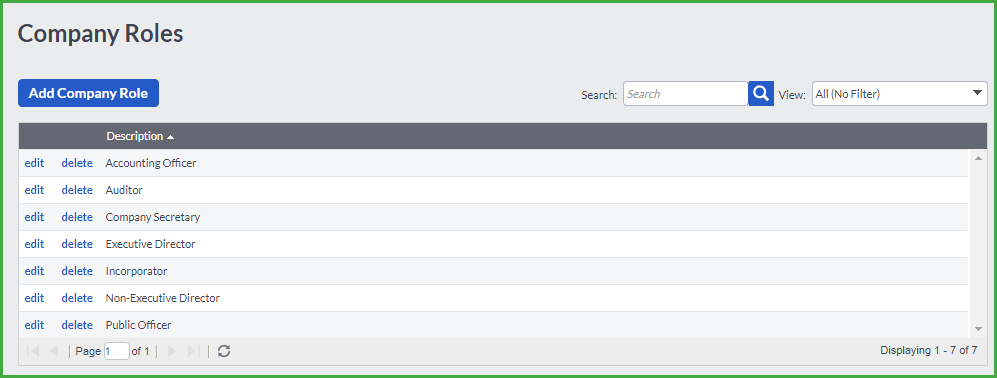Focus the Search text field
The image size is (997, 378).
(x=685, y=94)
